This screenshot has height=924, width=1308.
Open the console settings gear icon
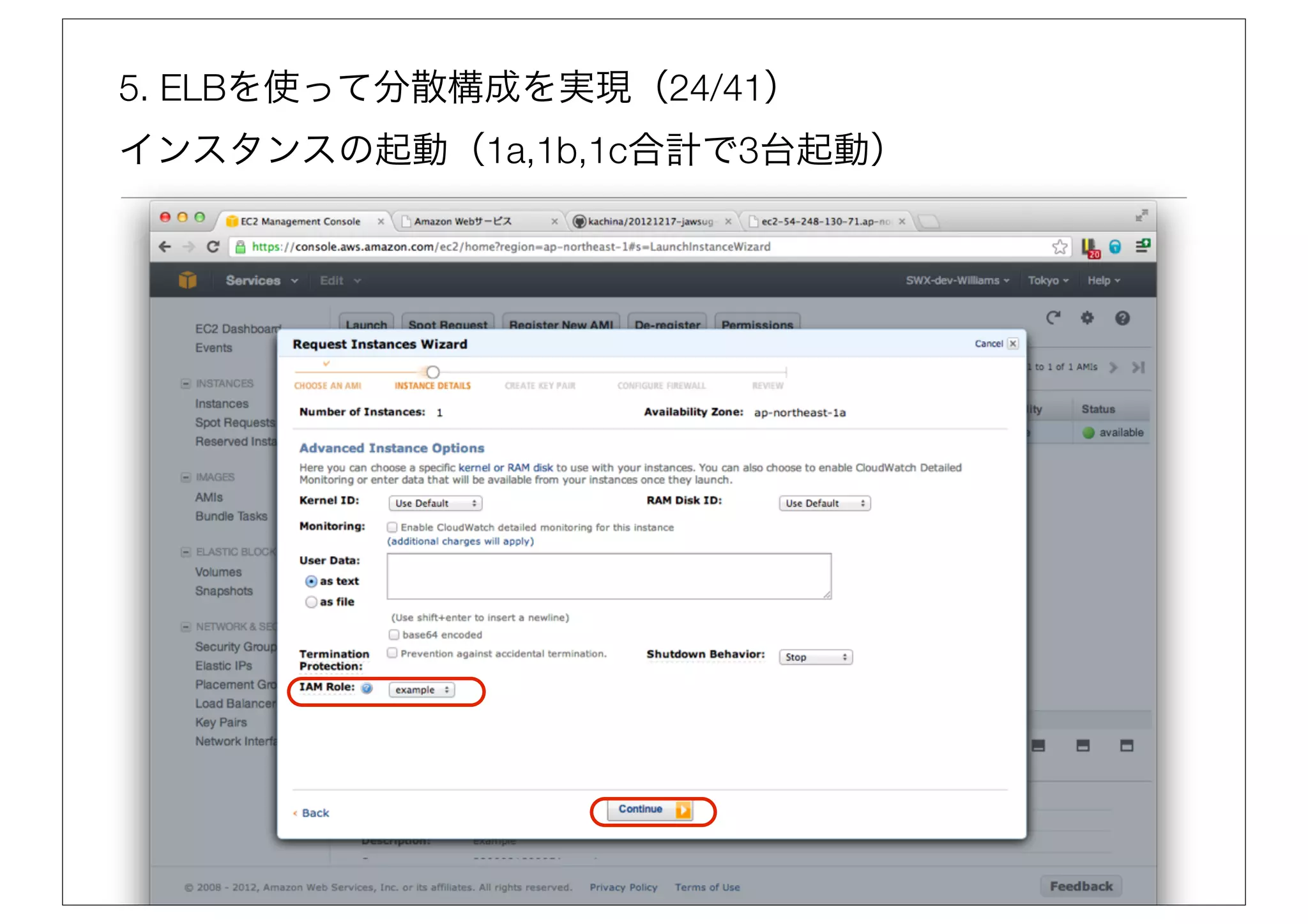pos(1087,318)
